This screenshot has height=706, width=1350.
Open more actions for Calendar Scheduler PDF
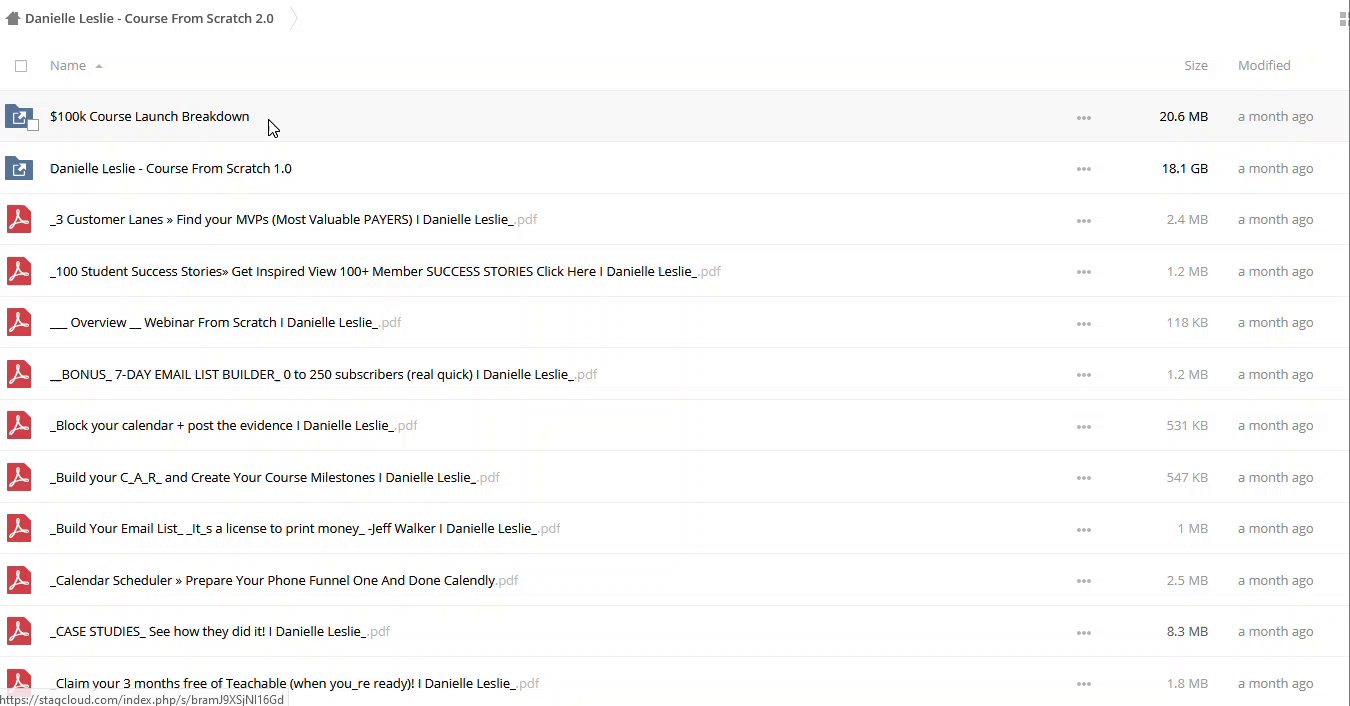1084,581
